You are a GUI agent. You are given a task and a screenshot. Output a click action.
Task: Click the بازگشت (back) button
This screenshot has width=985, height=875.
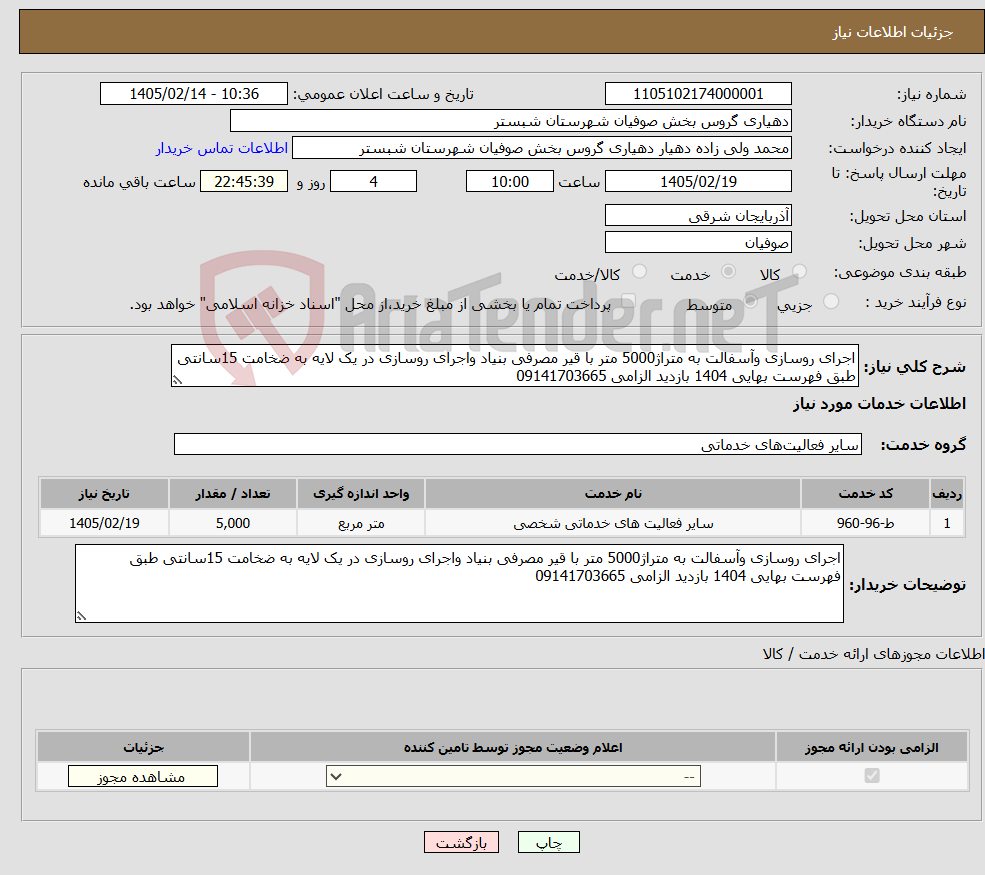(x=461, y=842)
